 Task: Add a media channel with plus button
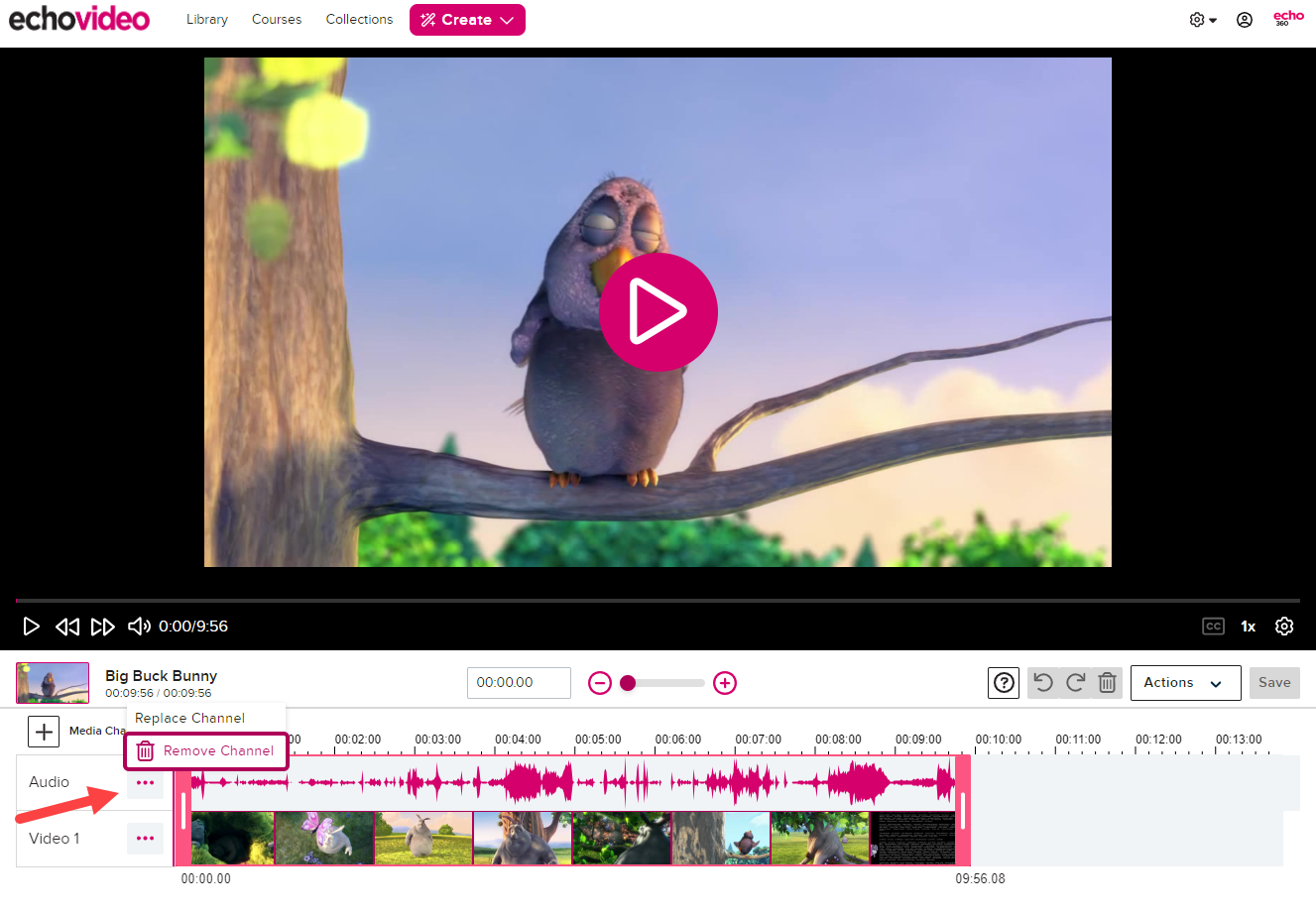(44, 733)
